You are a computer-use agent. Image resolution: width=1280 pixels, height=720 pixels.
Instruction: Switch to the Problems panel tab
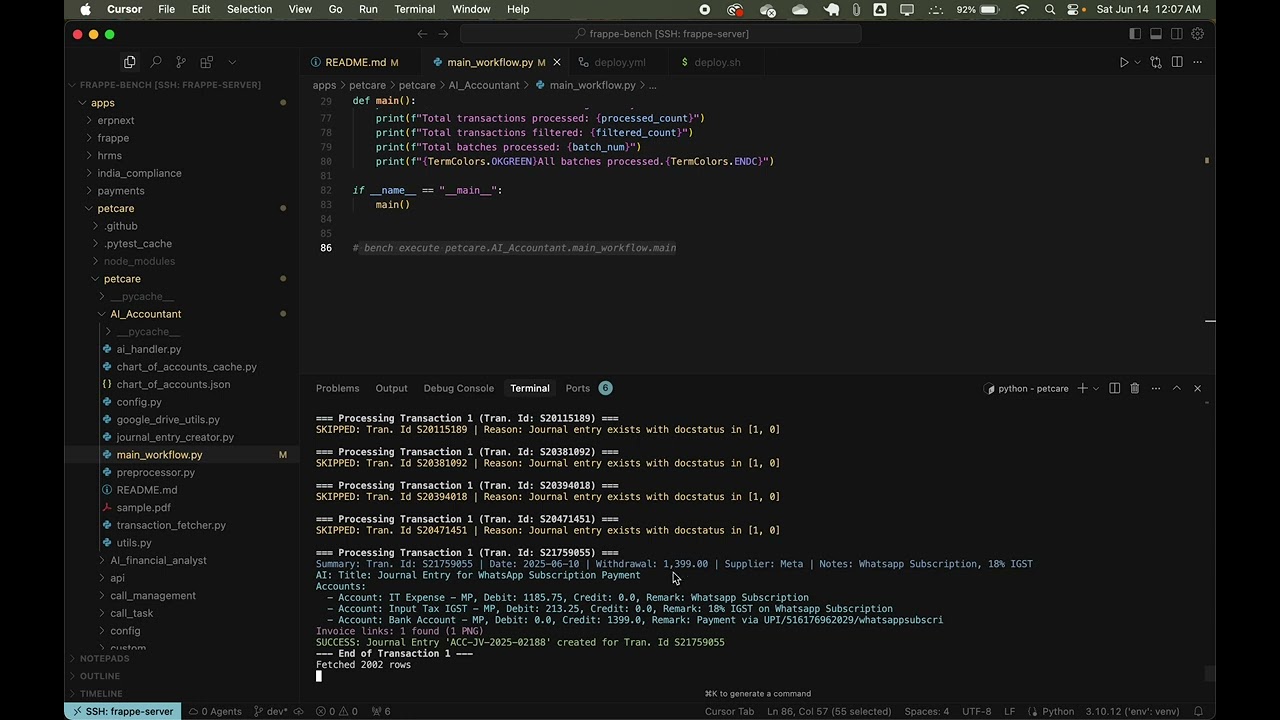[x=337, y=388]
